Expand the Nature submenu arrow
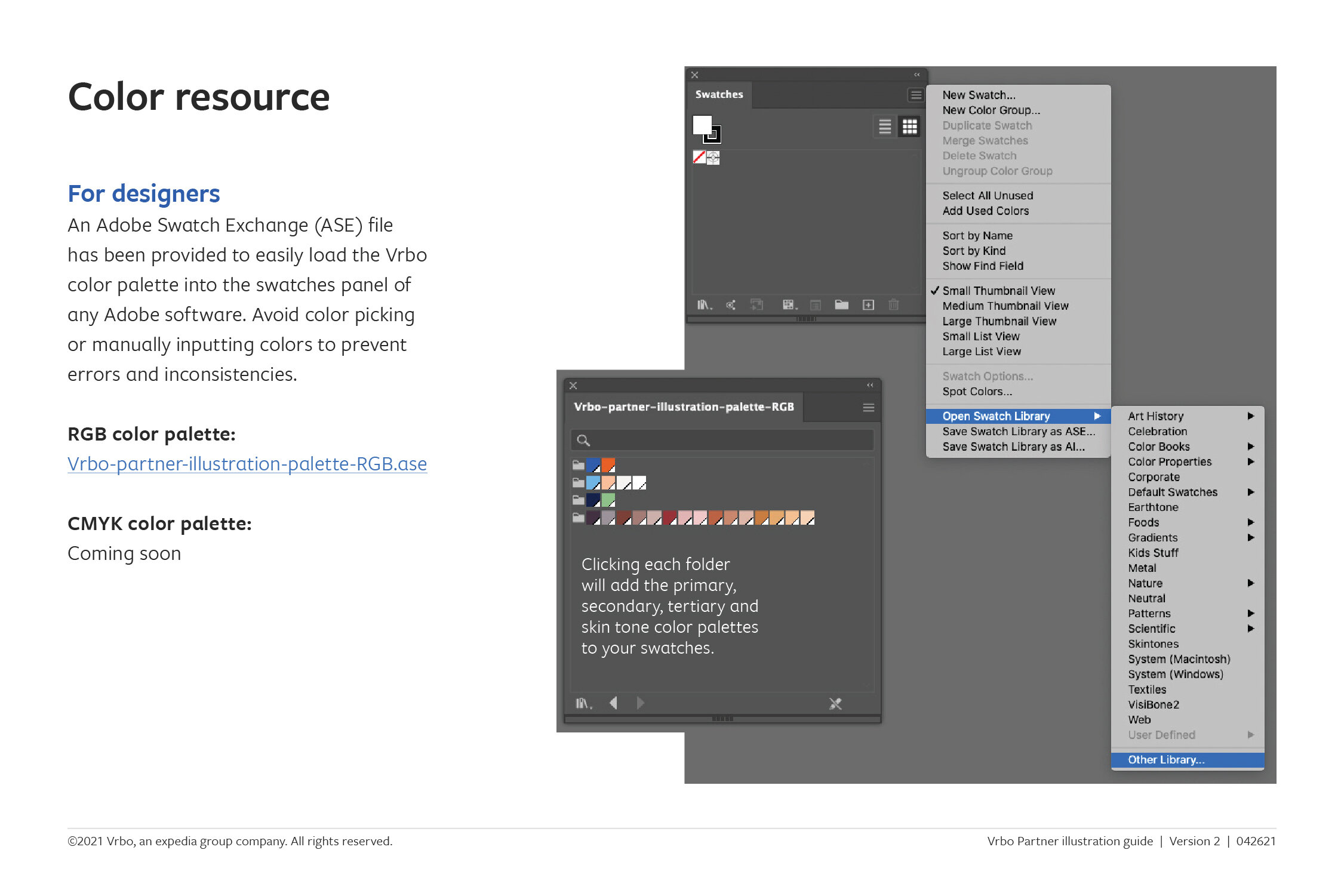The height and width of the screenshot is (896, 1344). point(1250,583)
